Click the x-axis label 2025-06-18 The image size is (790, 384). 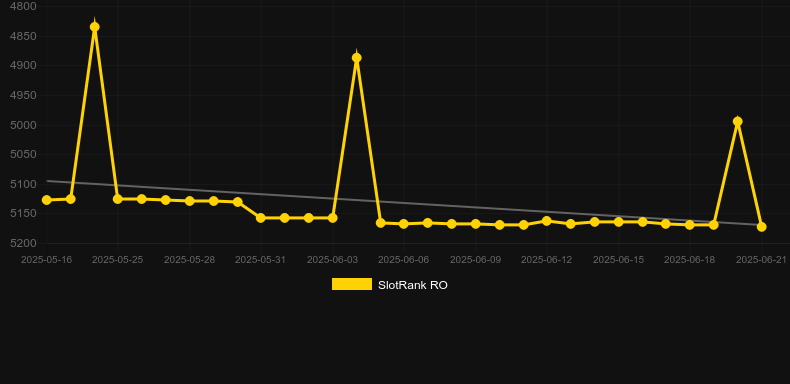click(690, 260)
